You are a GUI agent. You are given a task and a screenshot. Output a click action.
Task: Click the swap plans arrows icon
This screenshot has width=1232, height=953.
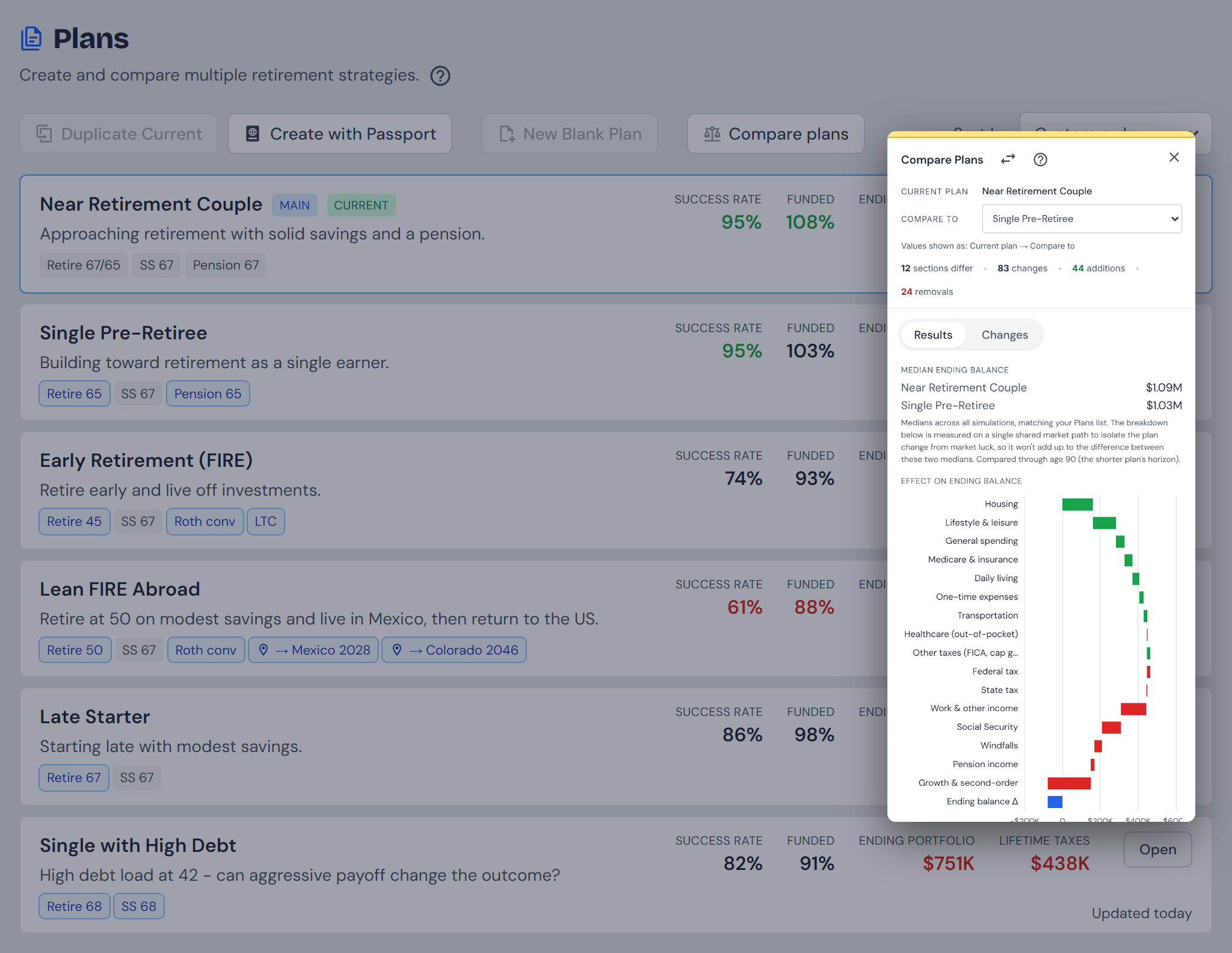tap(1008, 159)
